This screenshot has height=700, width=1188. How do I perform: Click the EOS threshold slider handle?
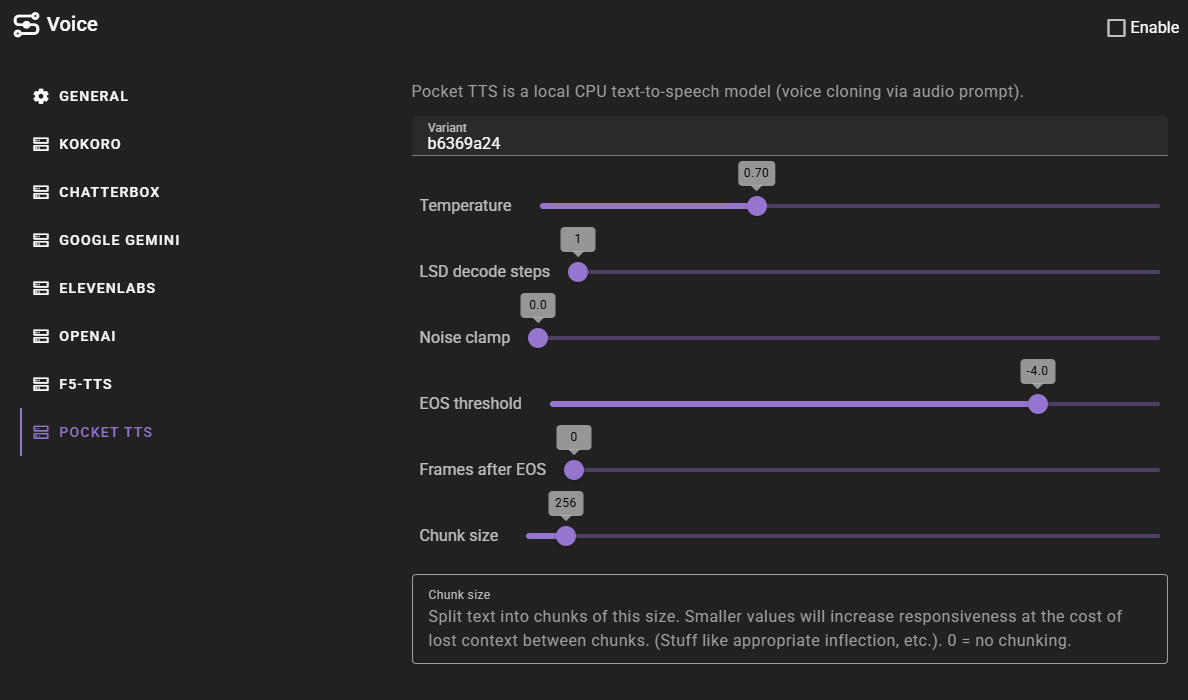coord(1038,404)
